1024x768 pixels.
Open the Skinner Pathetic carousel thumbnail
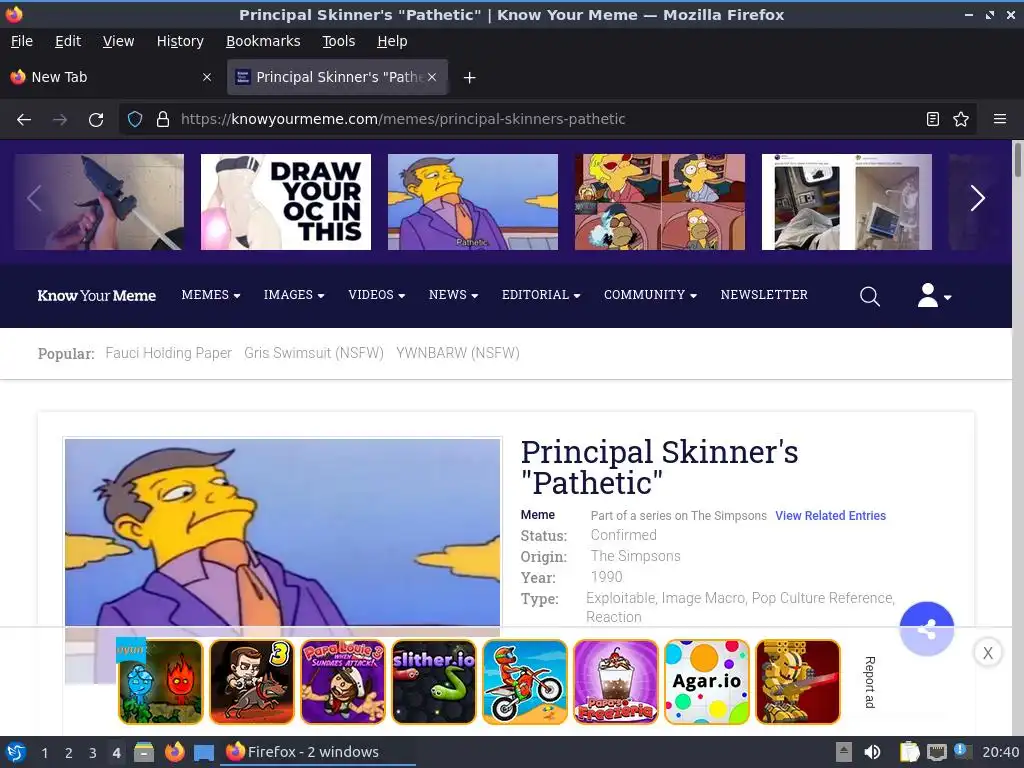[x=473, y=202]
